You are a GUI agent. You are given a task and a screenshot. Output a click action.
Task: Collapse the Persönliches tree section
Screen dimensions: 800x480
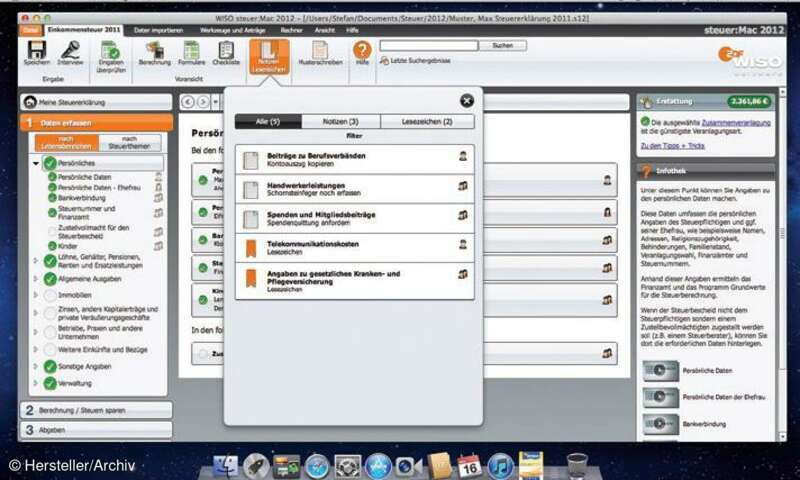(x=36, y=162)
